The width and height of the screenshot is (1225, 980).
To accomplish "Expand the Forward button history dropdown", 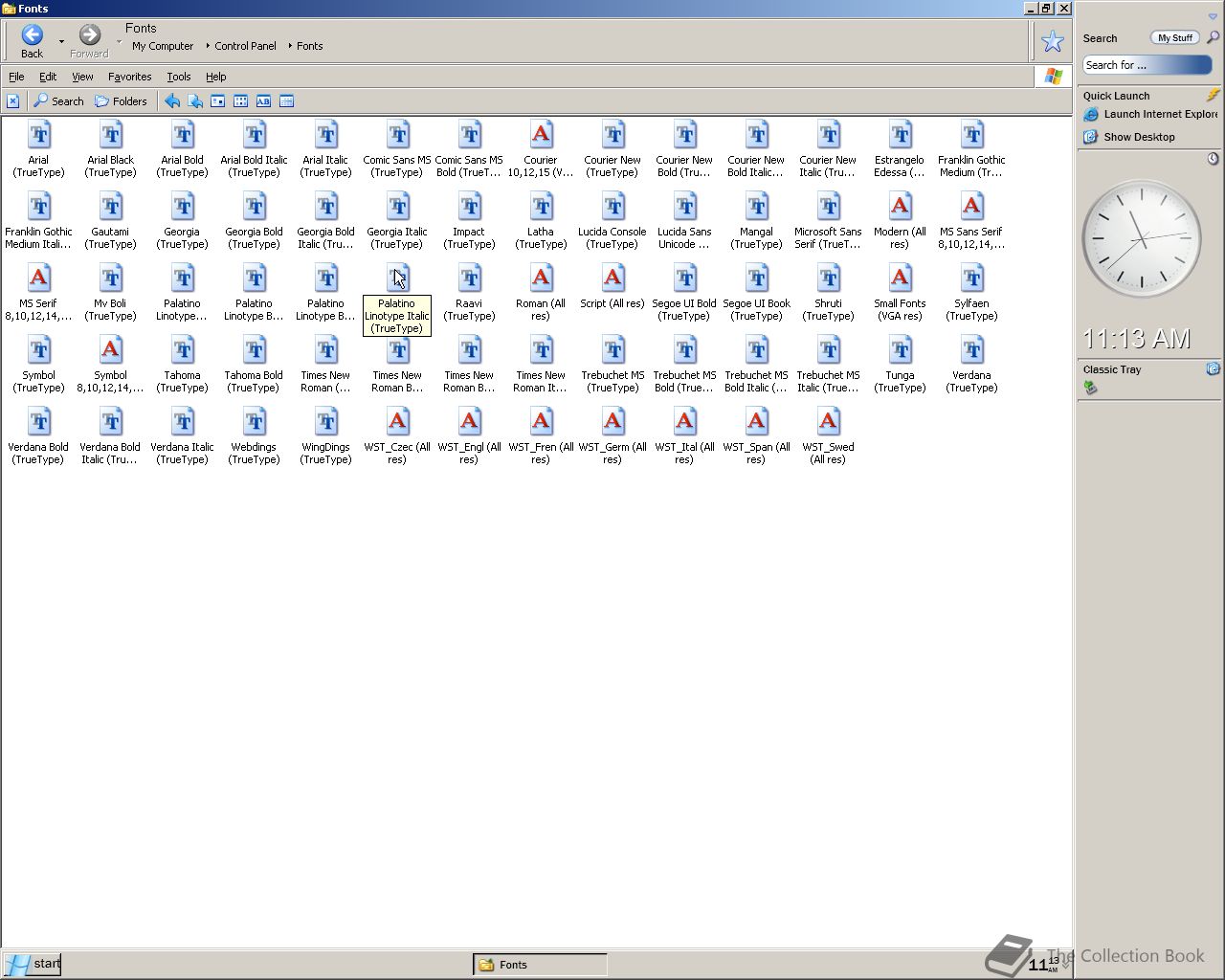I will coord(119,41).
